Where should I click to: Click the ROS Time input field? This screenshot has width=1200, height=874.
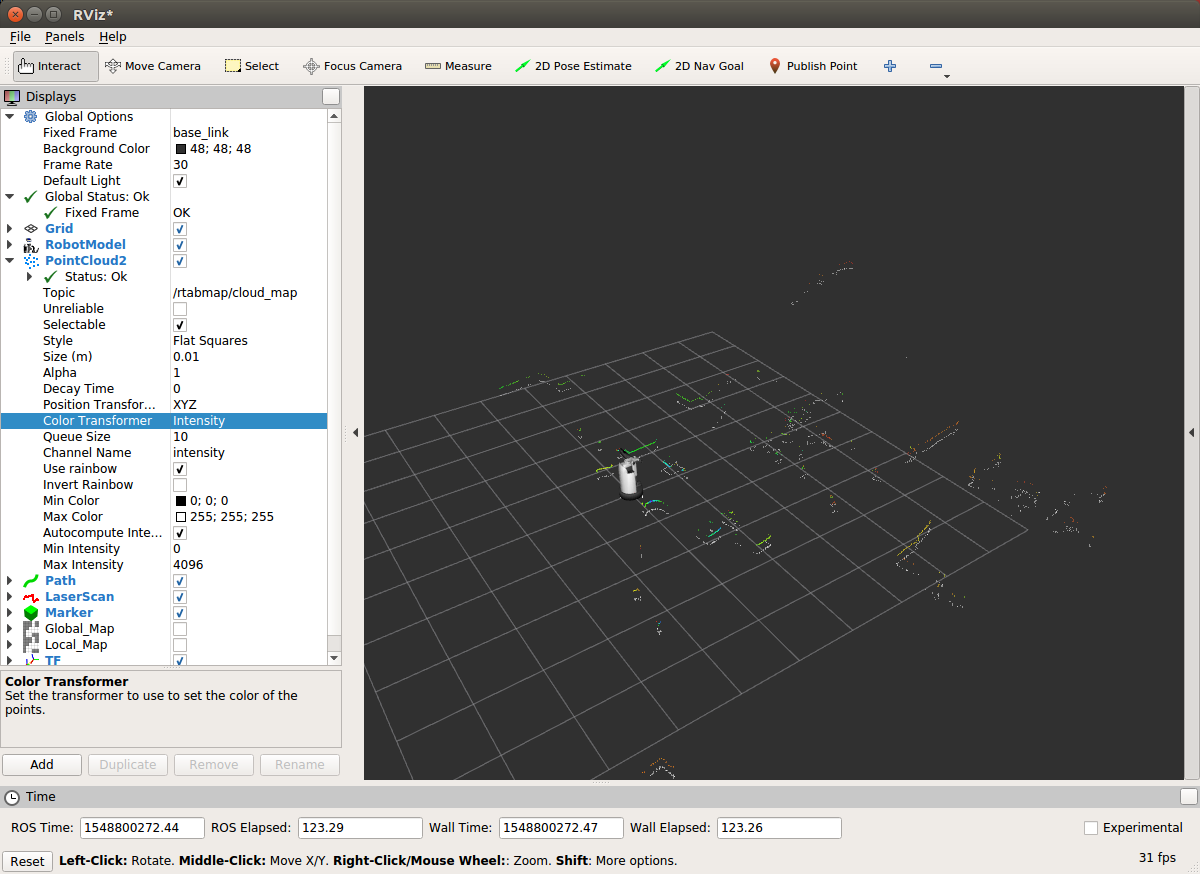tap(142, 828)
